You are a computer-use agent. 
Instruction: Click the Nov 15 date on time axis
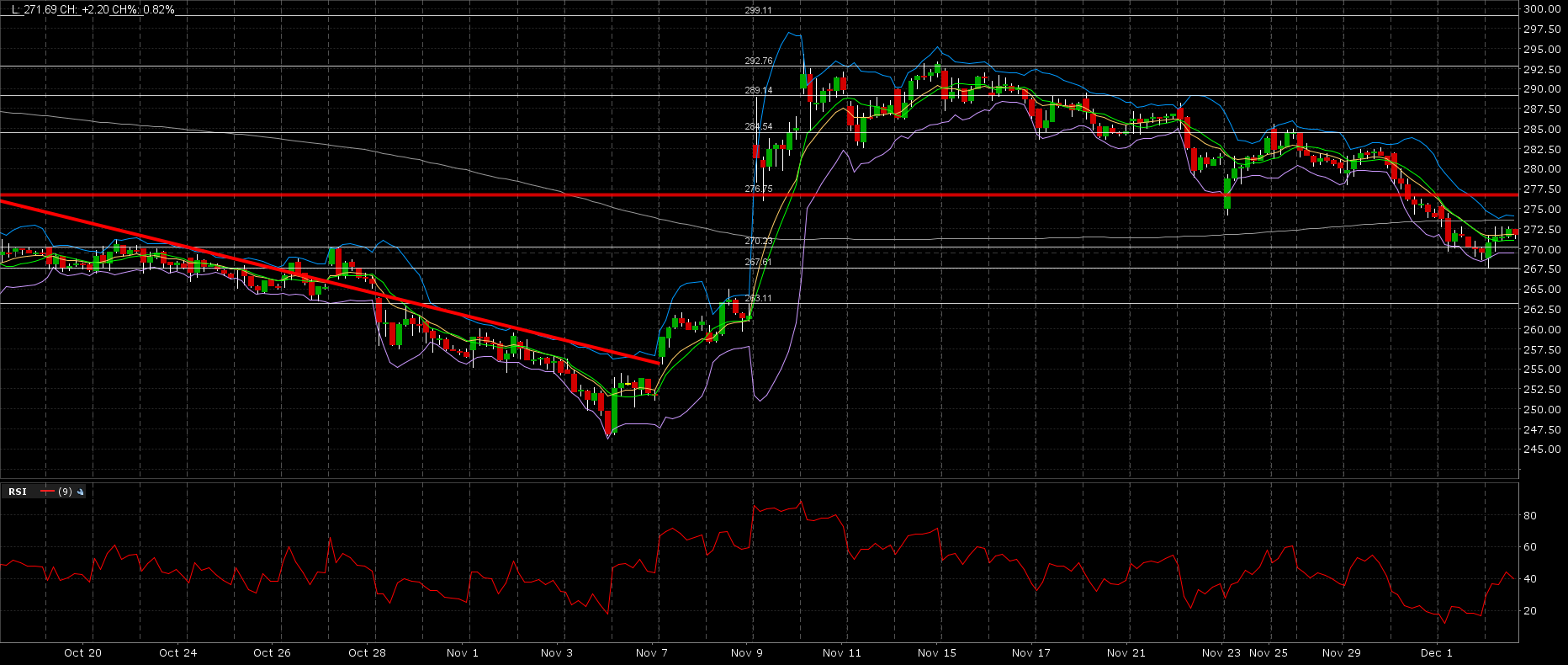pos(936,652)
